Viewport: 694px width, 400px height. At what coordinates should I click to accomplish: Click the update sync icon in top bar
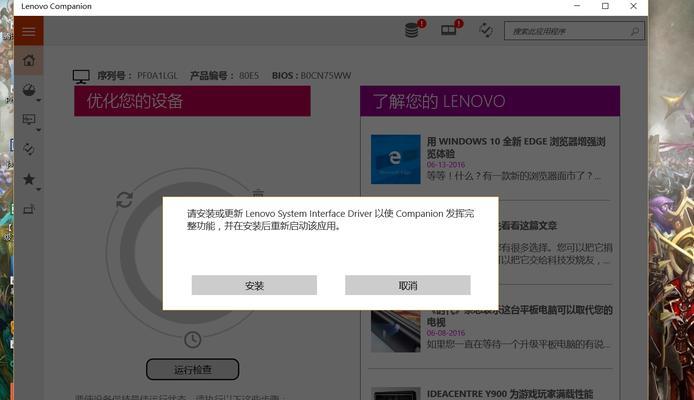486,30
